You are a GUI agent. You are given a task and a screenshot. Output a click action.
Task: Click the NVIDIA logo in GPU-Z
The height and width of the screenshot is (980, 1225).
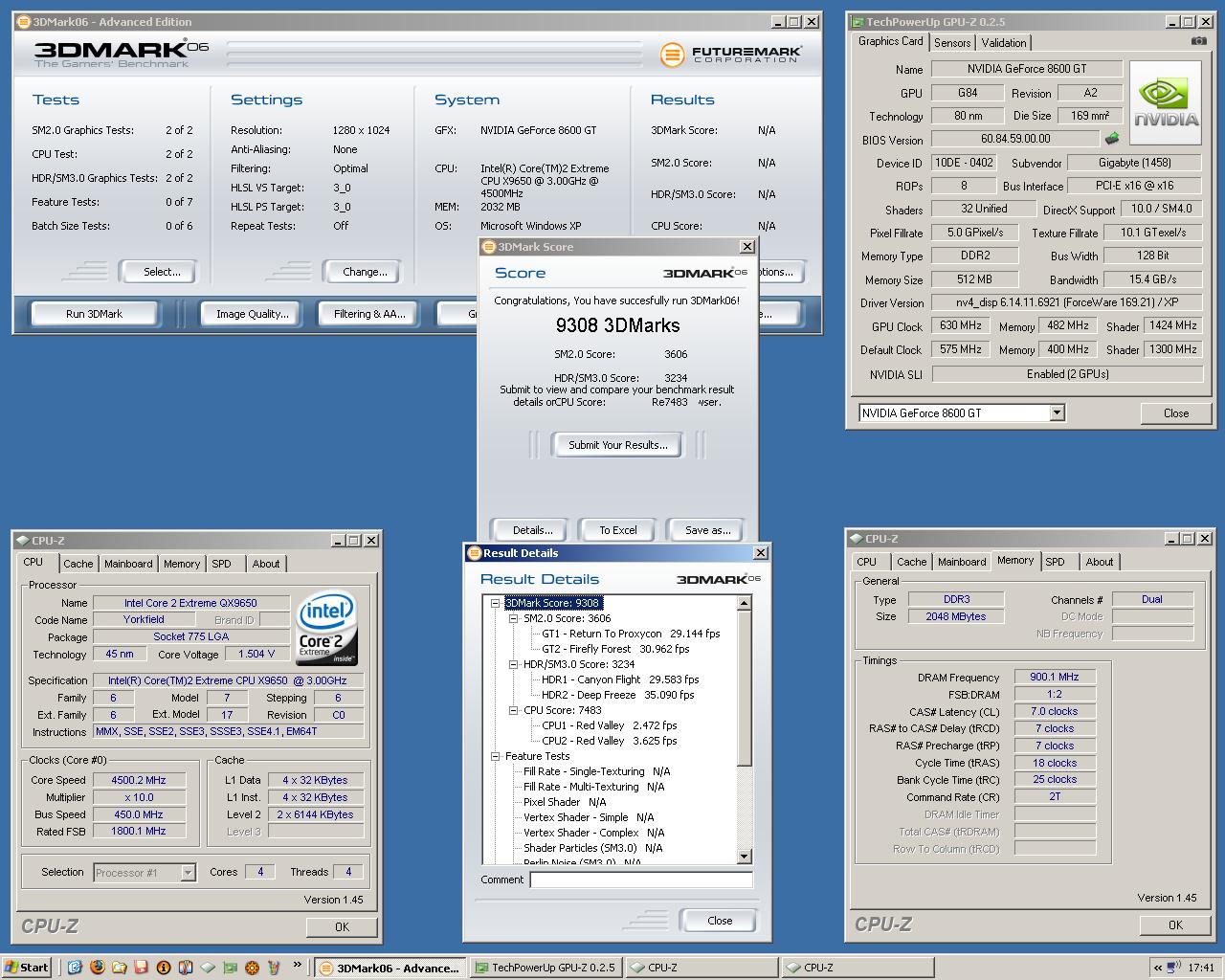1166,103
